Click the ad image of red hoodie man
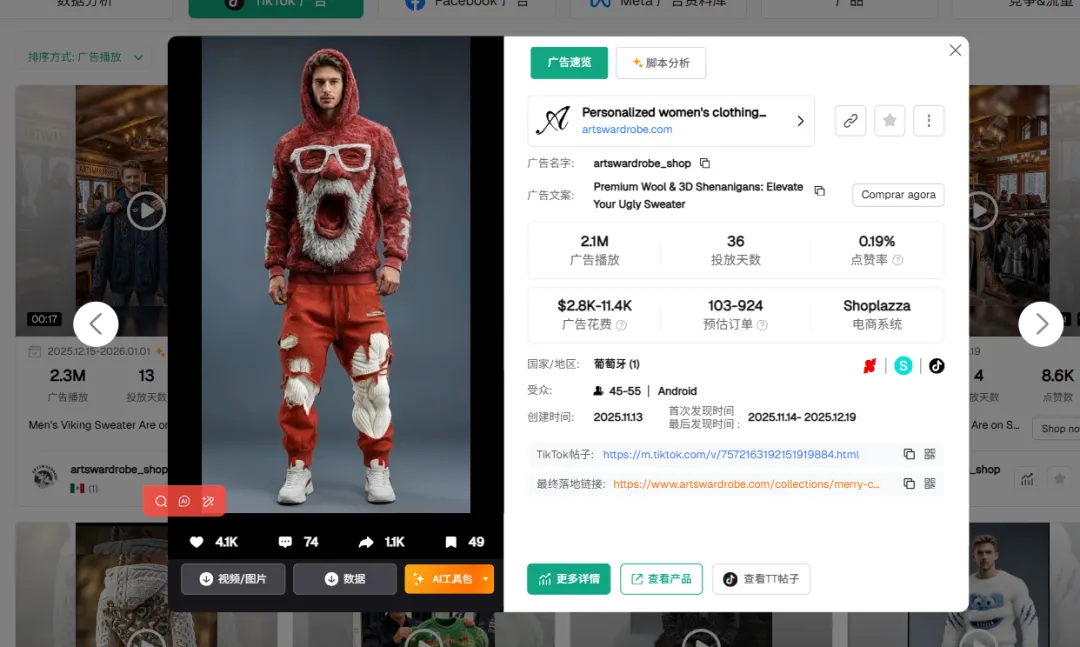 point(335,274)
